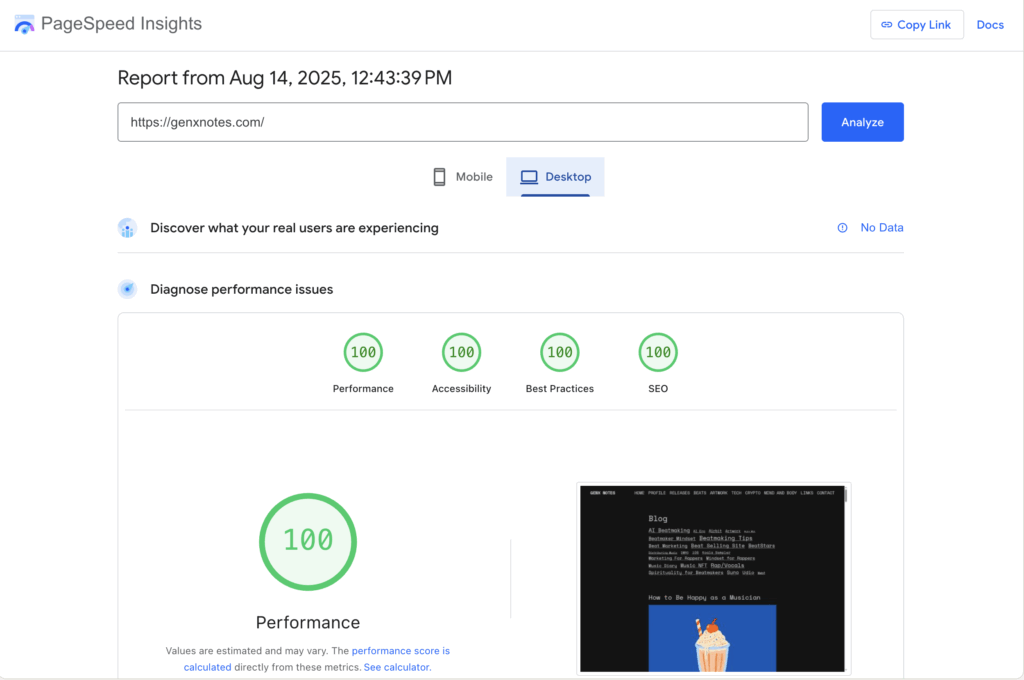Click the mobile phone icon
1024x680 pixels.
440,177
